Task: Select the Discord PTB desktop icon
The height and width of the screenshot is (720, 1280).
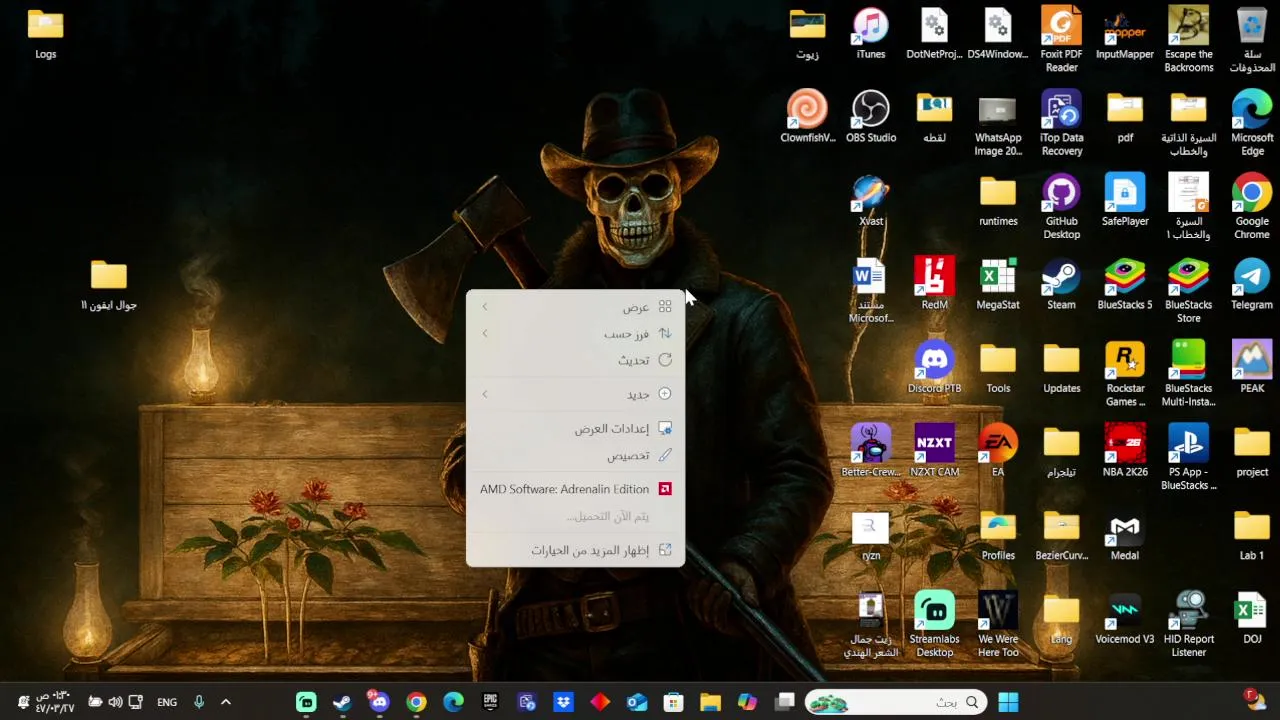Action: click(x=934, y=367)
